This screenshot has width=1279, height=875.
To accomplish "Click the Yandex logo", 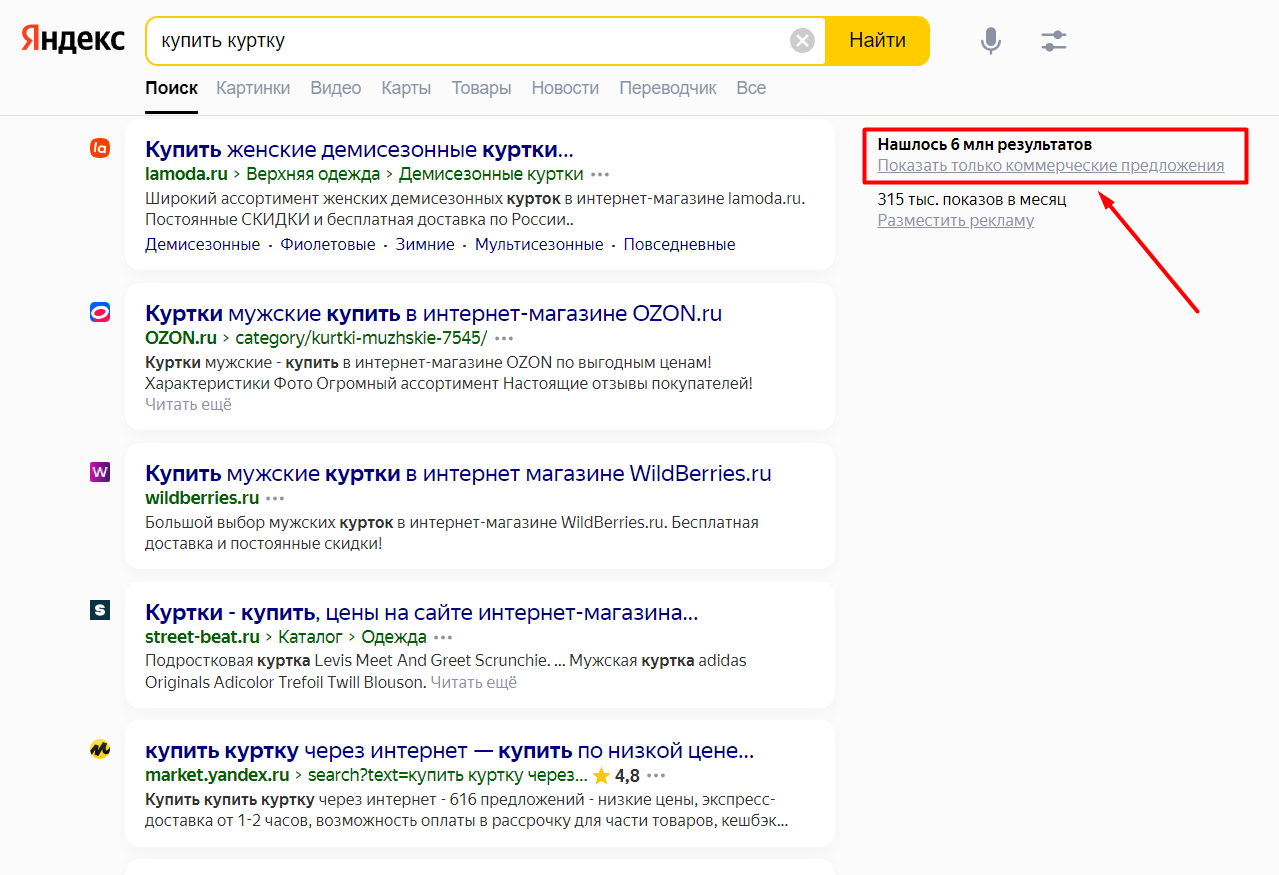I will (x=73, y=40).
